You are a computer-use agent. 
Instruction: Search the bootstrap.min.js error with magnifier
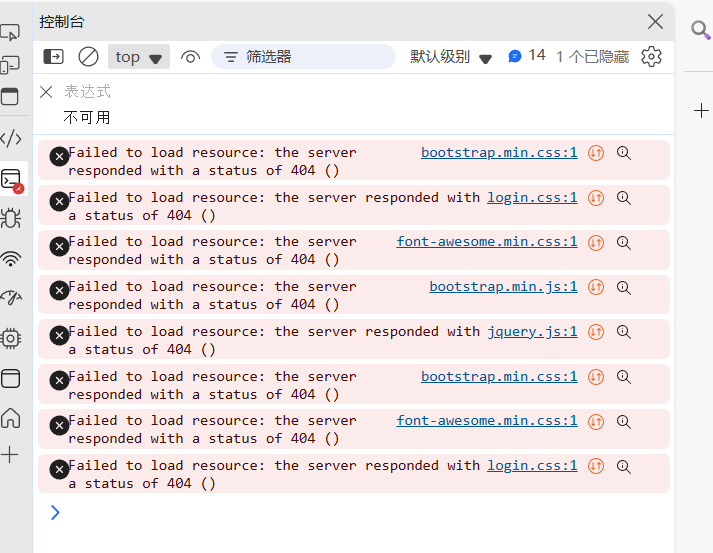pyautogui.click(x=623, y=287)
